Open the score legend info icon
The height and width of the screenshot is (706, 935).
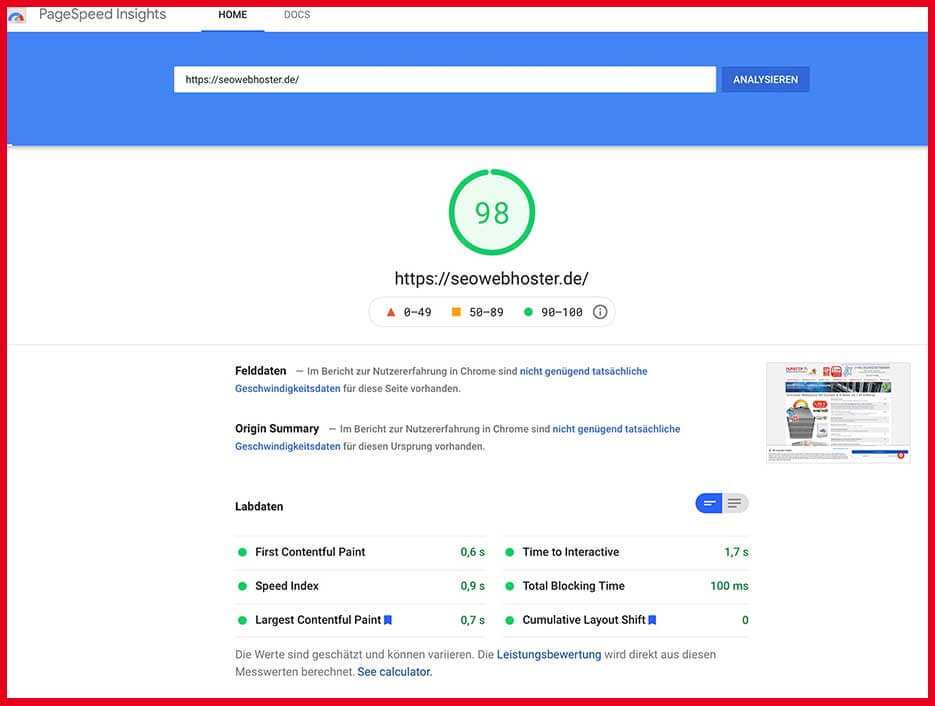click(x=598, y=311)
